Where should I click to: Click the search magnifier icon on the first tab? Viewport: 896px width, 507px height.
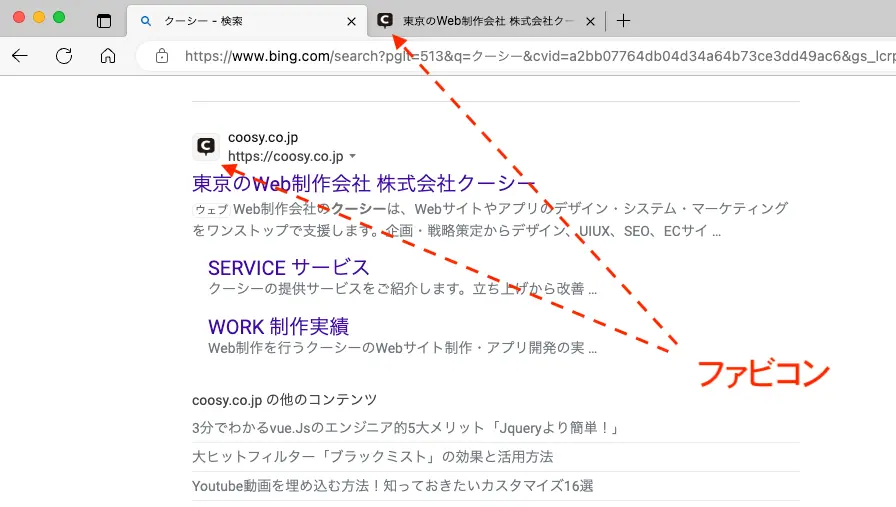coord(146,21)
